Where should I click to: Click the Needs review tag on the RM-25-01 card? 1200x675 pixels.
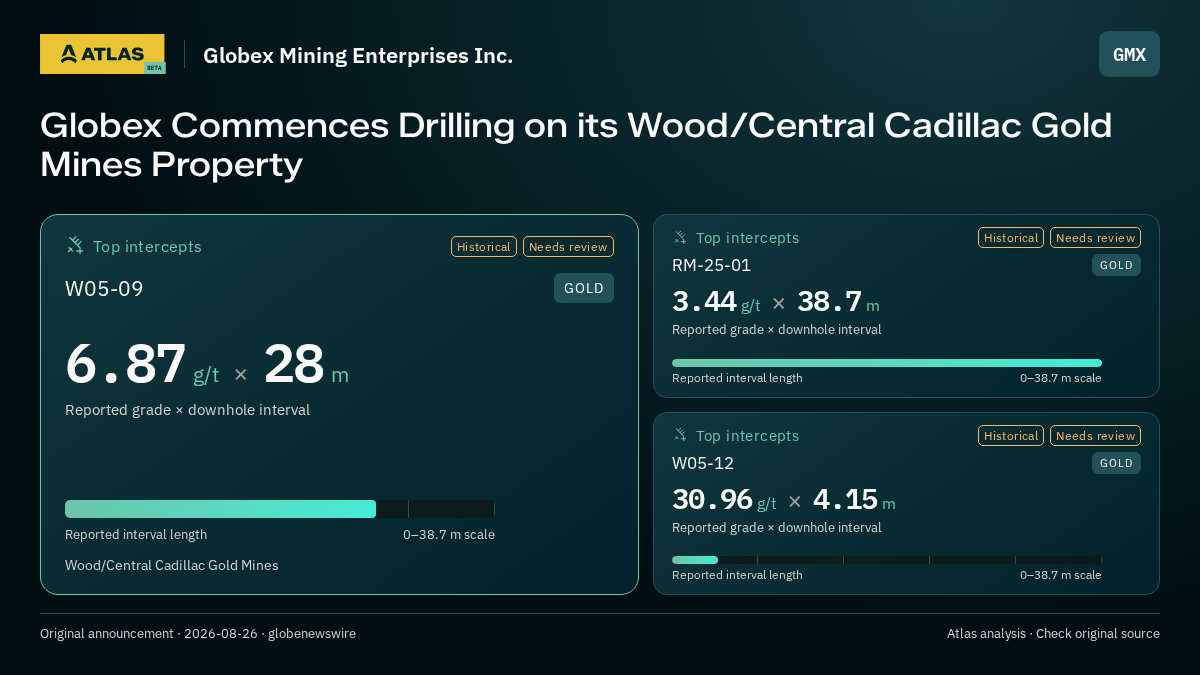[1095, 238]
